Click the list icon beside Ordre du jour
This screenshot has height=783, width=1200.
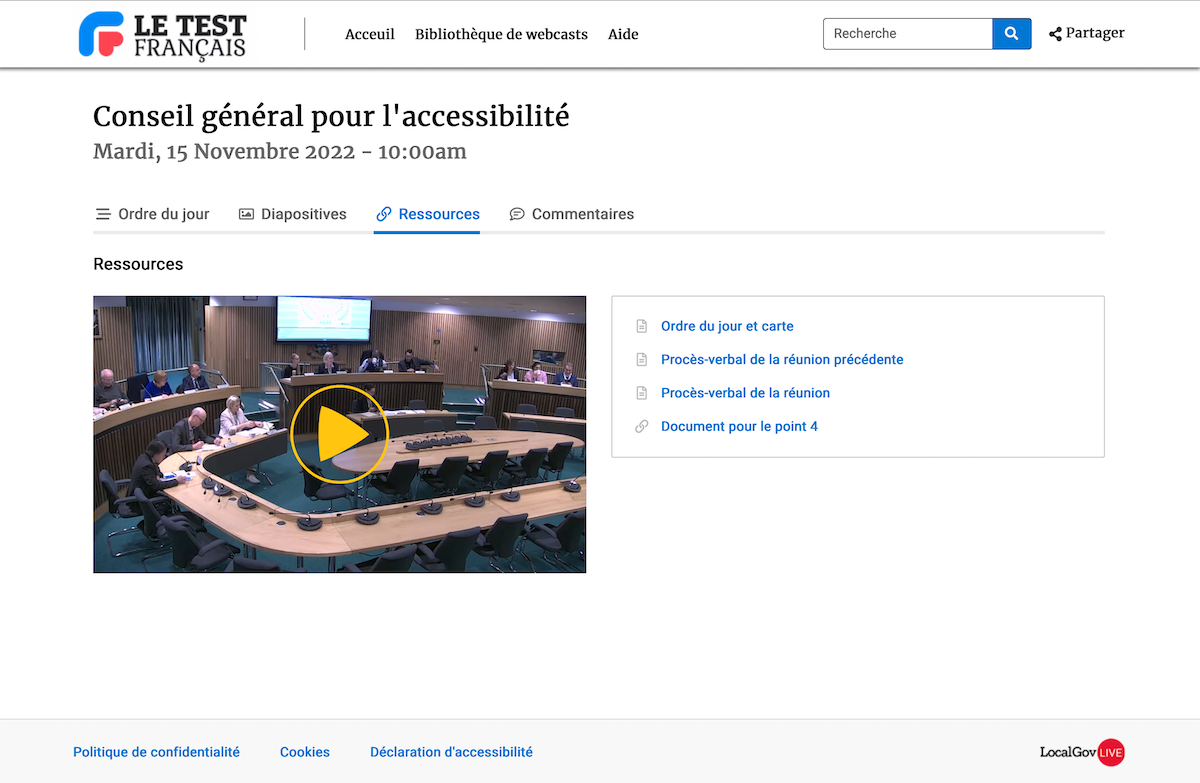click(103, 214)
